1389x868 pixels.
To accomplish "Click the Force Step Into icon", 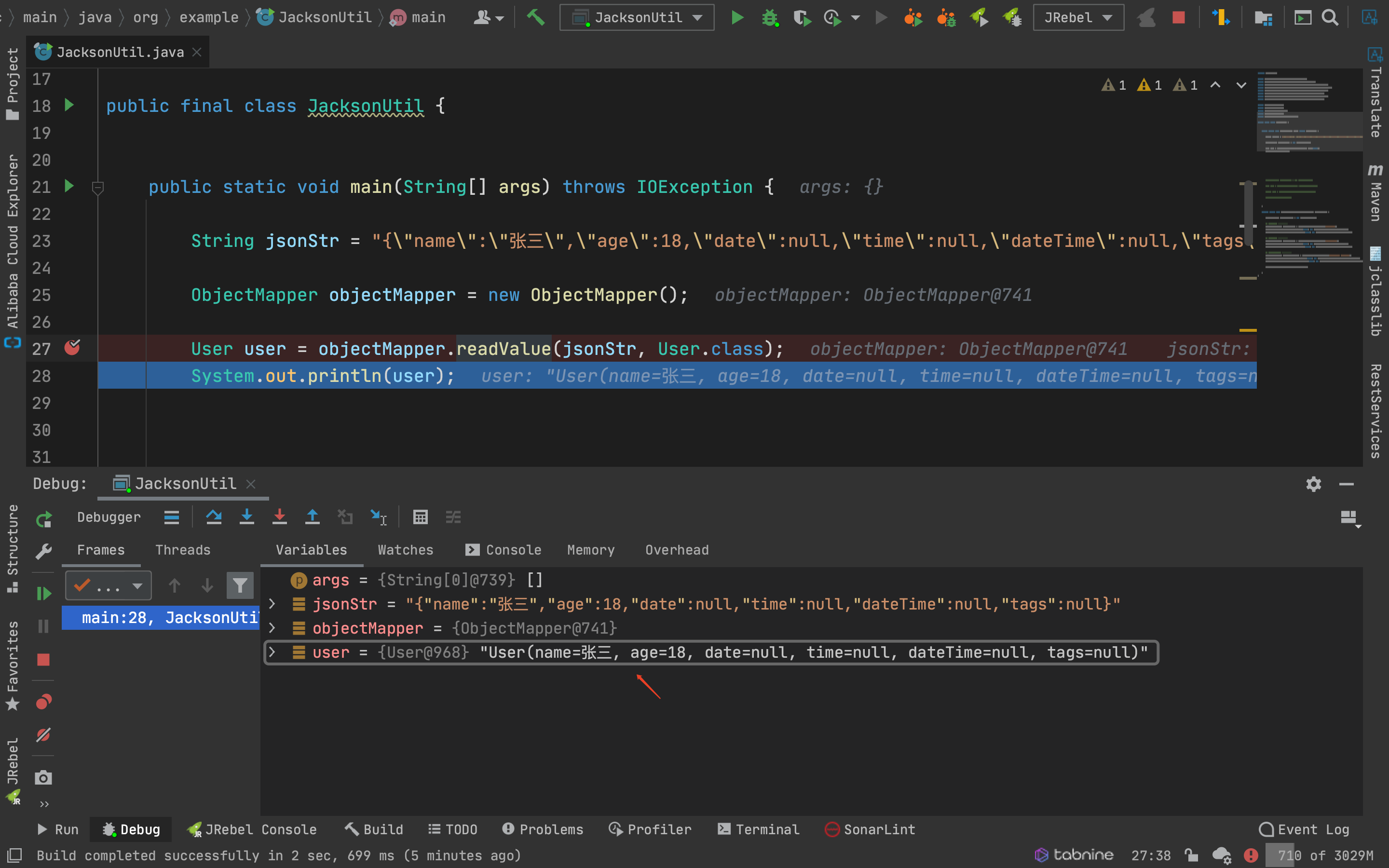I will 280,517.
